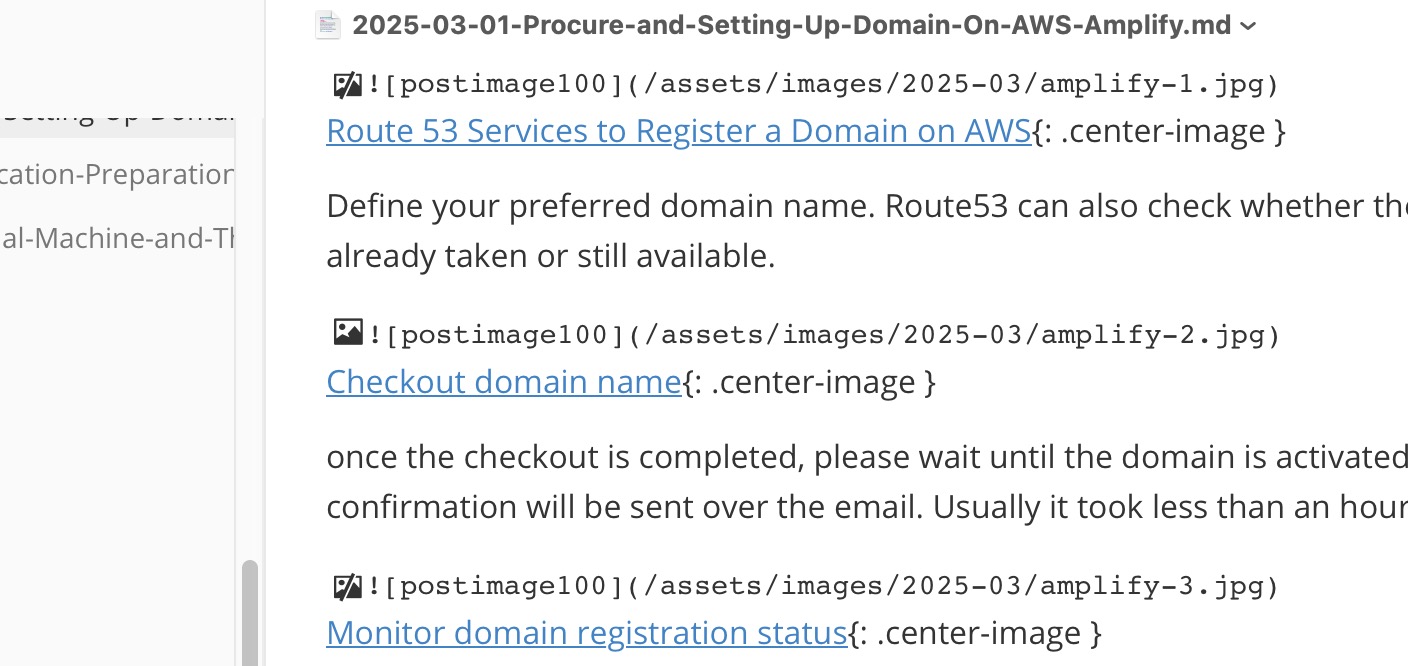Select the al-Machine-and-Th sidebar entry

pos(117,238)
